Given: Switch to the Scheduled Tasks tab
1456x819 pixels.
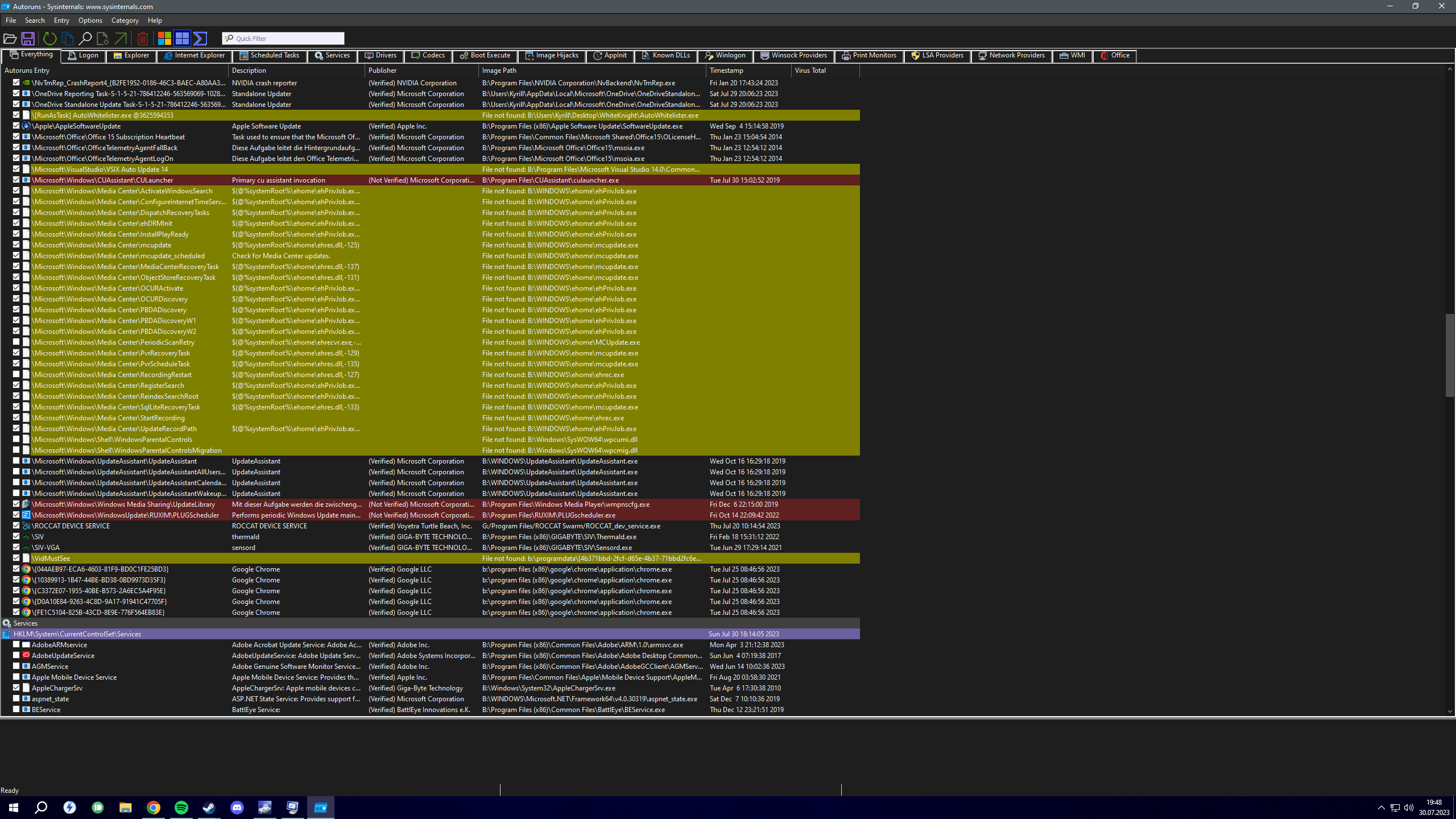Looking at the screenshot, I should 270,56.
